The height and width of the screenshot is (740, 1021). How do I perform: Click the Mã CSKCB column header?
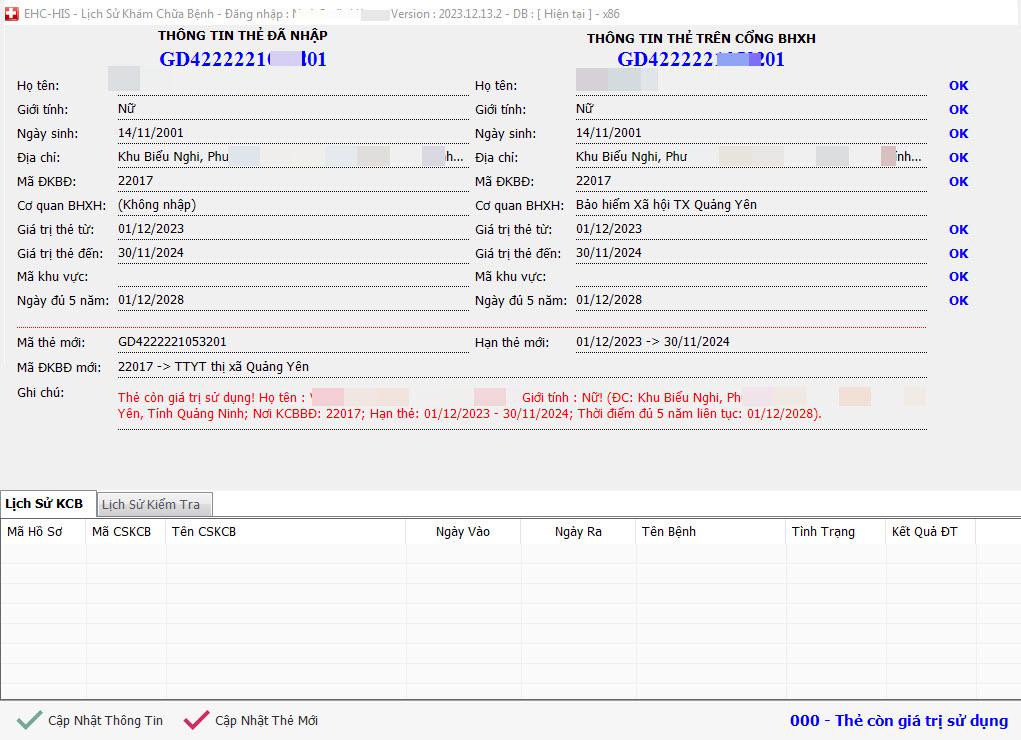pyautogui.click(x=121, y=532)
